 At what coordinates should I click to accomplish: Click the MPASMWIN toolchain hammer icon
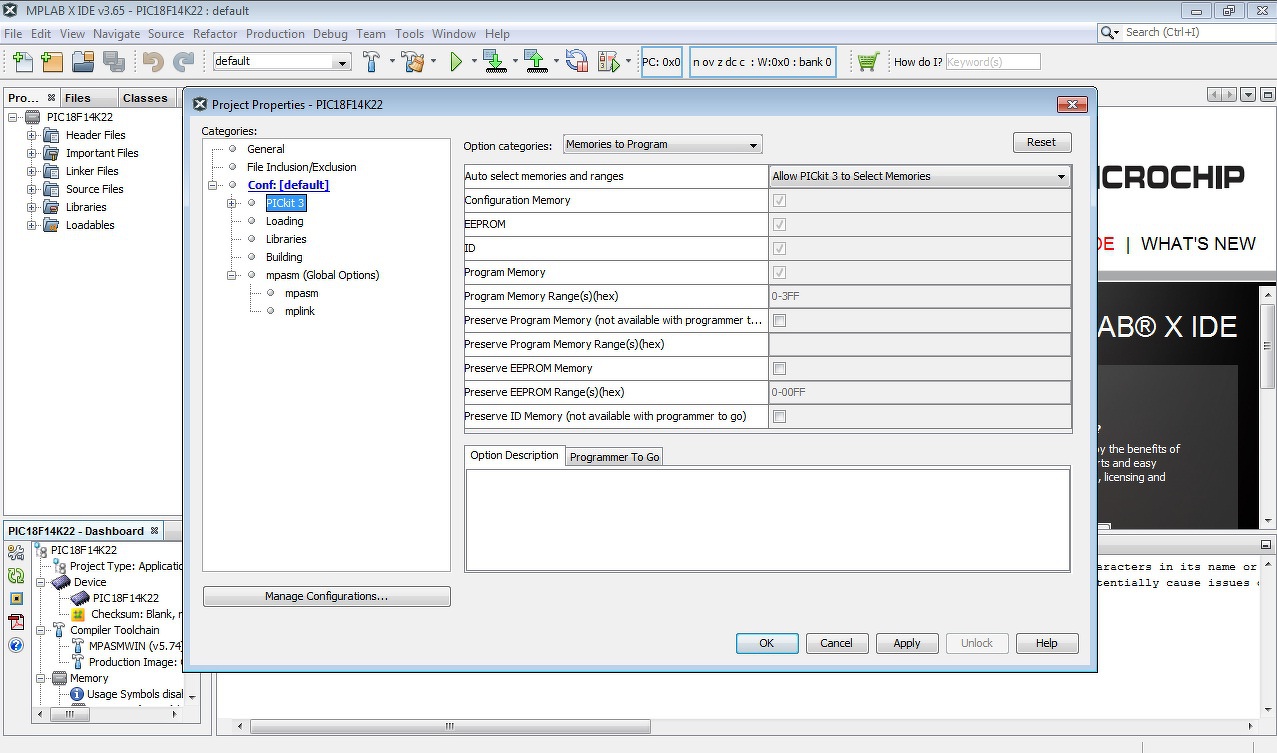click(x=79, y=646)
